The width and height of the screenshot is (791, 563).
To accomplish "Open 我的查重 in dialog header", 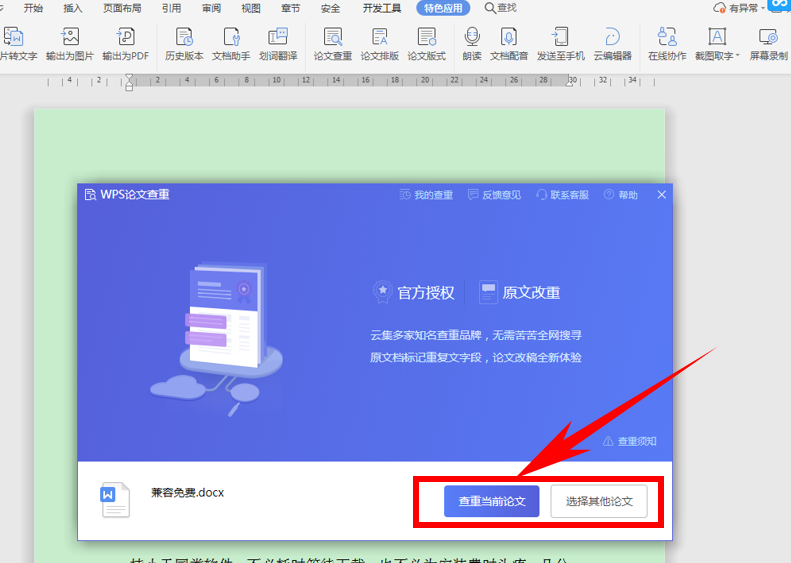I will pos(426,195).
